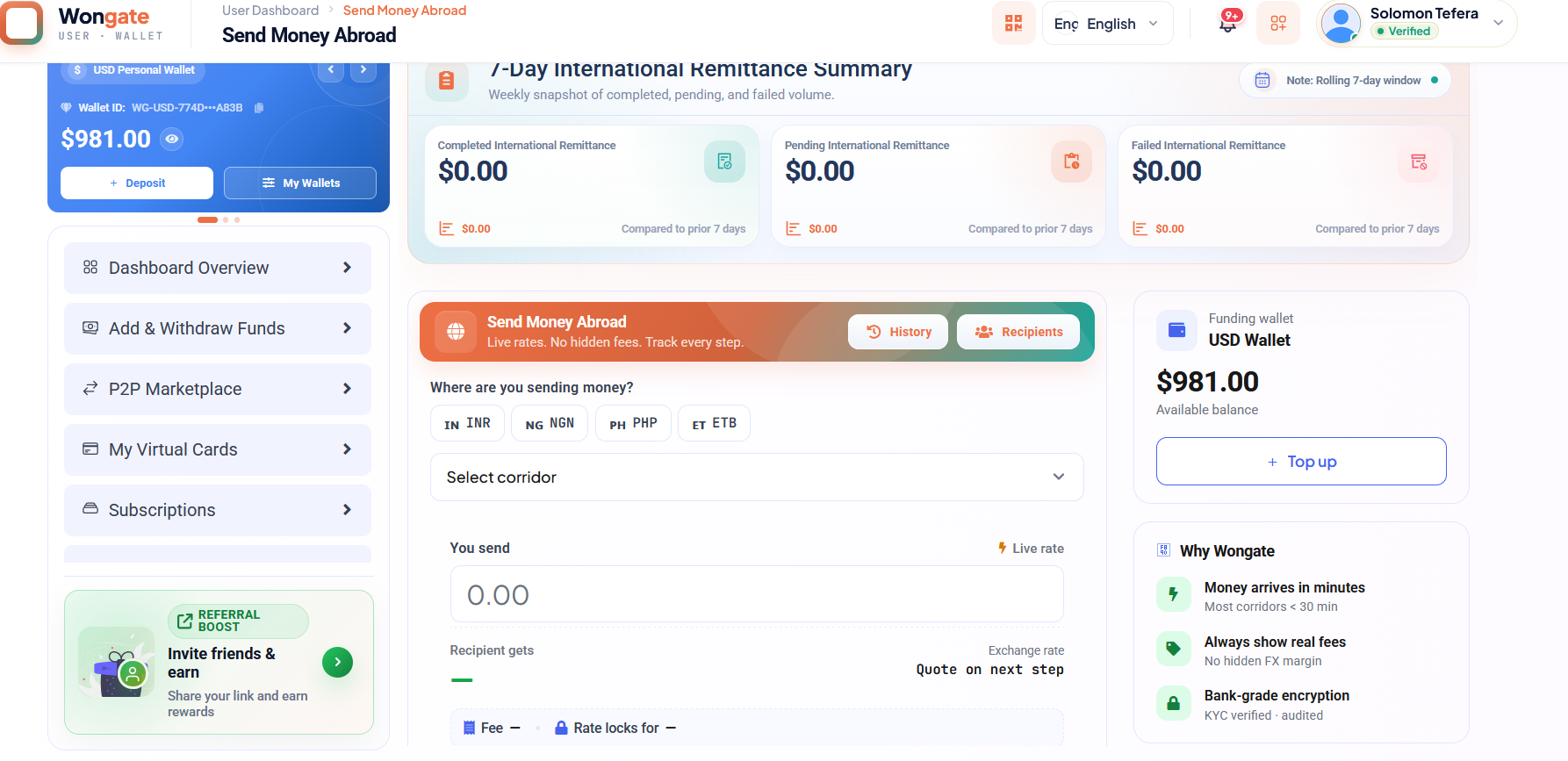Open referral with green arrow button

coord(337,662)
